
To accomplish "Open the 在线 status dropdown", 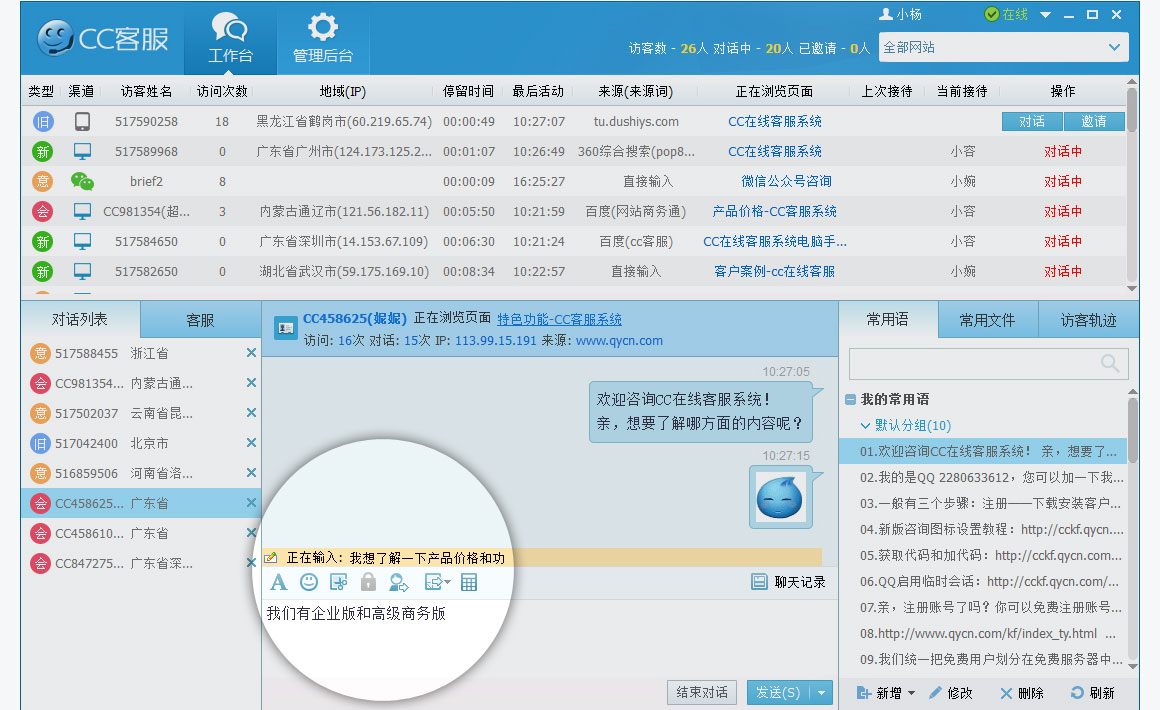I will (x=1045, y=15).
